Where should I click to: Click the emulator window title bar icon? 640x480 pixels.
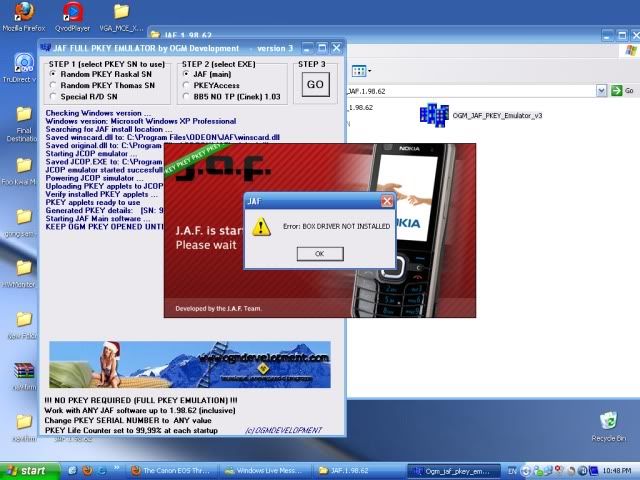click(46, 47)
